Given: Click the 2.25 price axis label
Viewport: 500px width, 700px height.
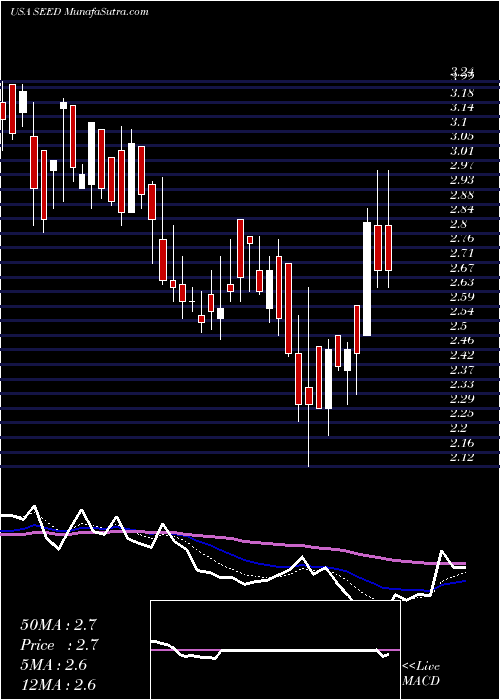Looking at the screenshot, I should (462, 413).
